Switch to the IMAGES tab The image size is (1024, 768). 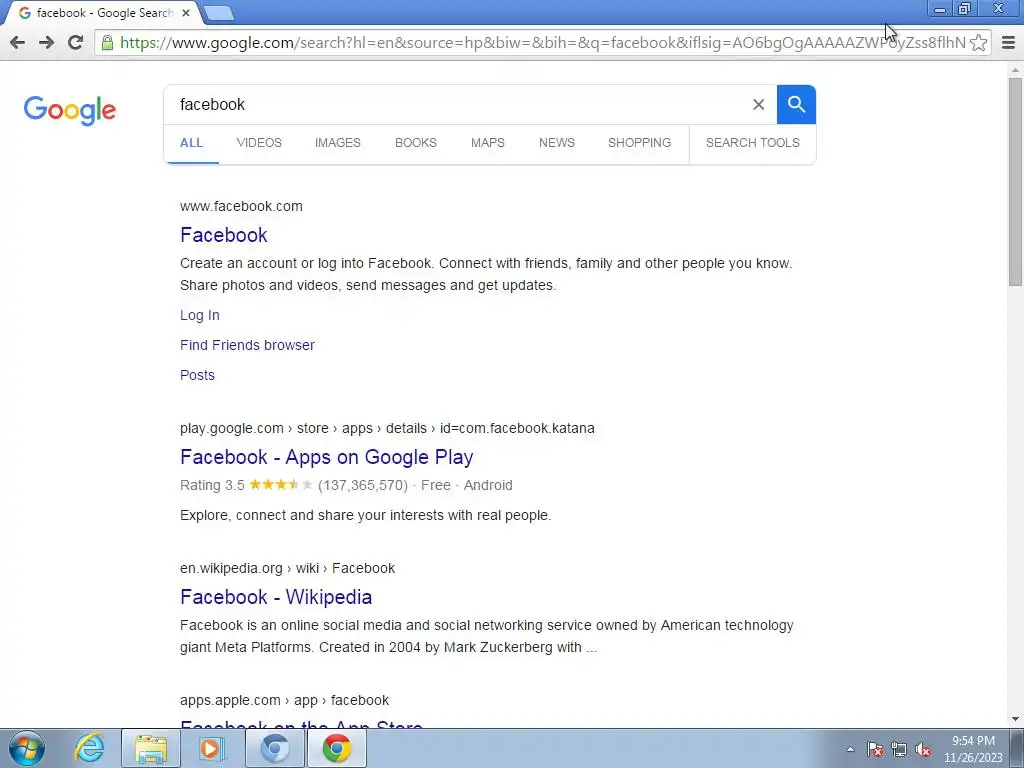tap(338, 143)
